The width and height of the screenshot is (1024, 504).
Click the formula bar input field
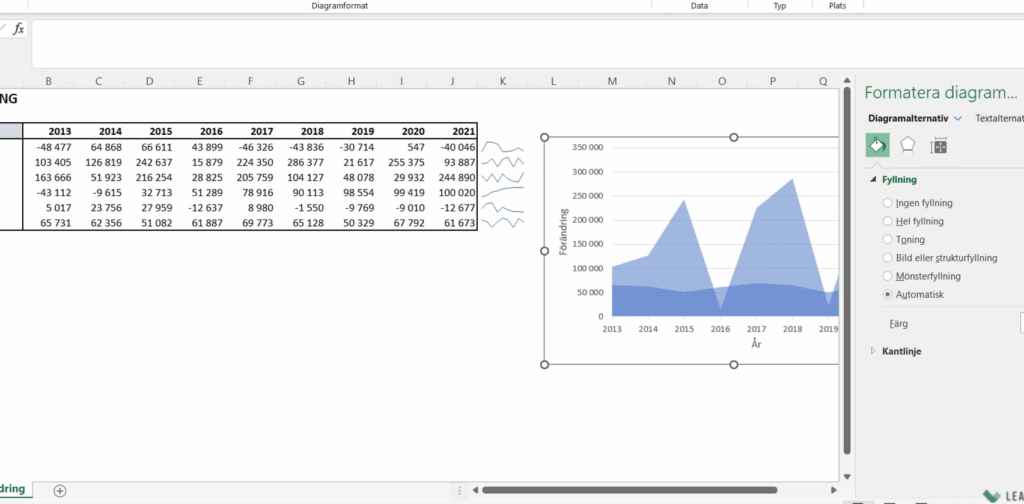coord(500,42)
